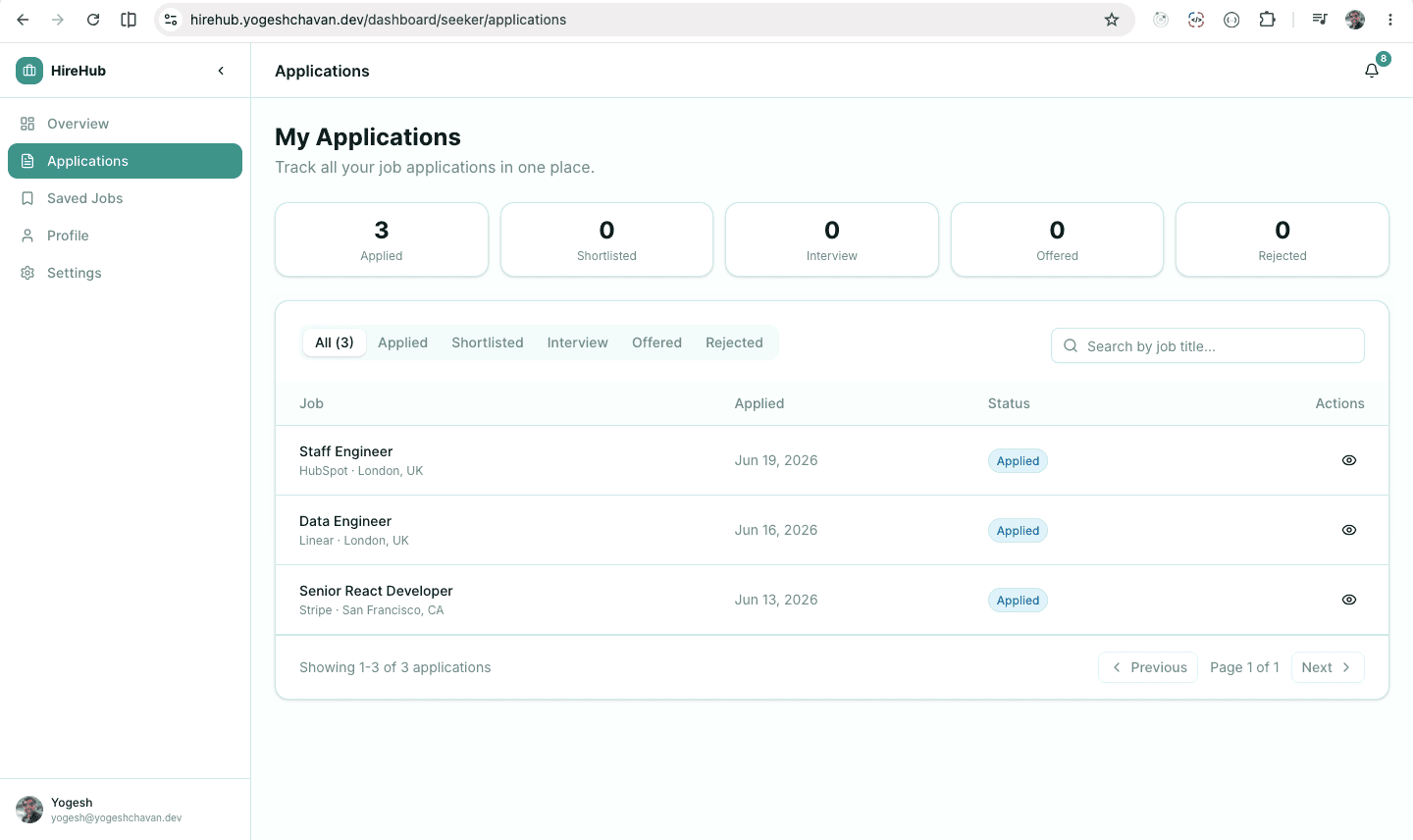
Task: Click the Status column header
Action: click(x=1009, y=403)
